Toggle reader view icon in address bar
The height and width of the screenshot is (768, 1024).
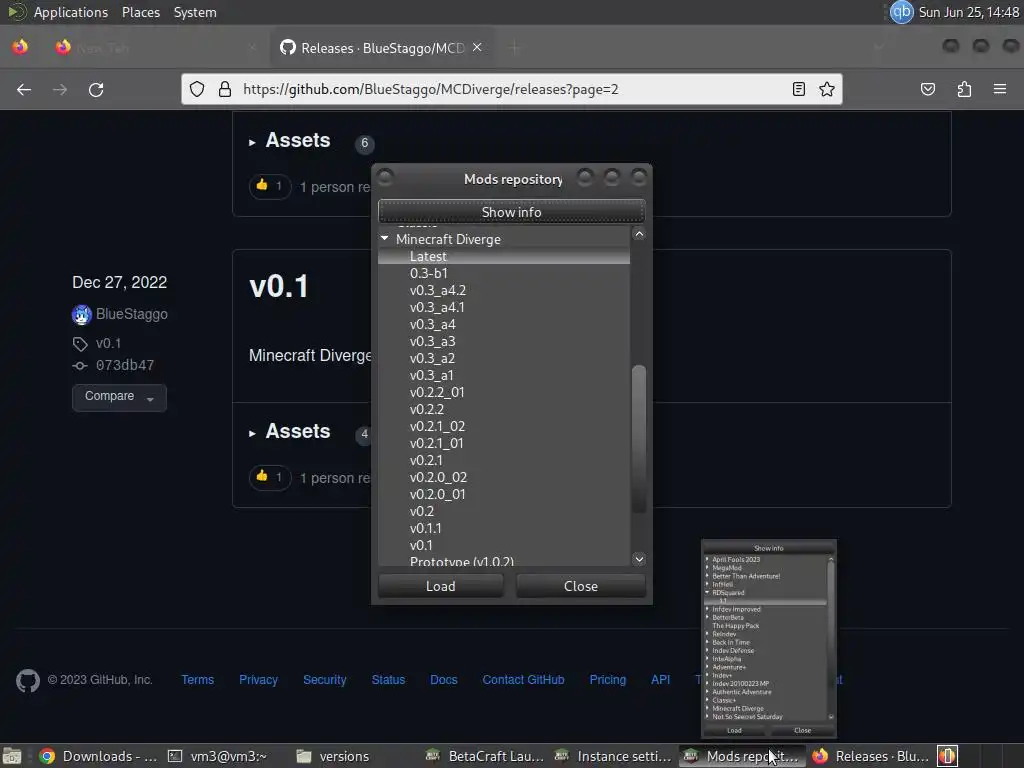[798, 89]
